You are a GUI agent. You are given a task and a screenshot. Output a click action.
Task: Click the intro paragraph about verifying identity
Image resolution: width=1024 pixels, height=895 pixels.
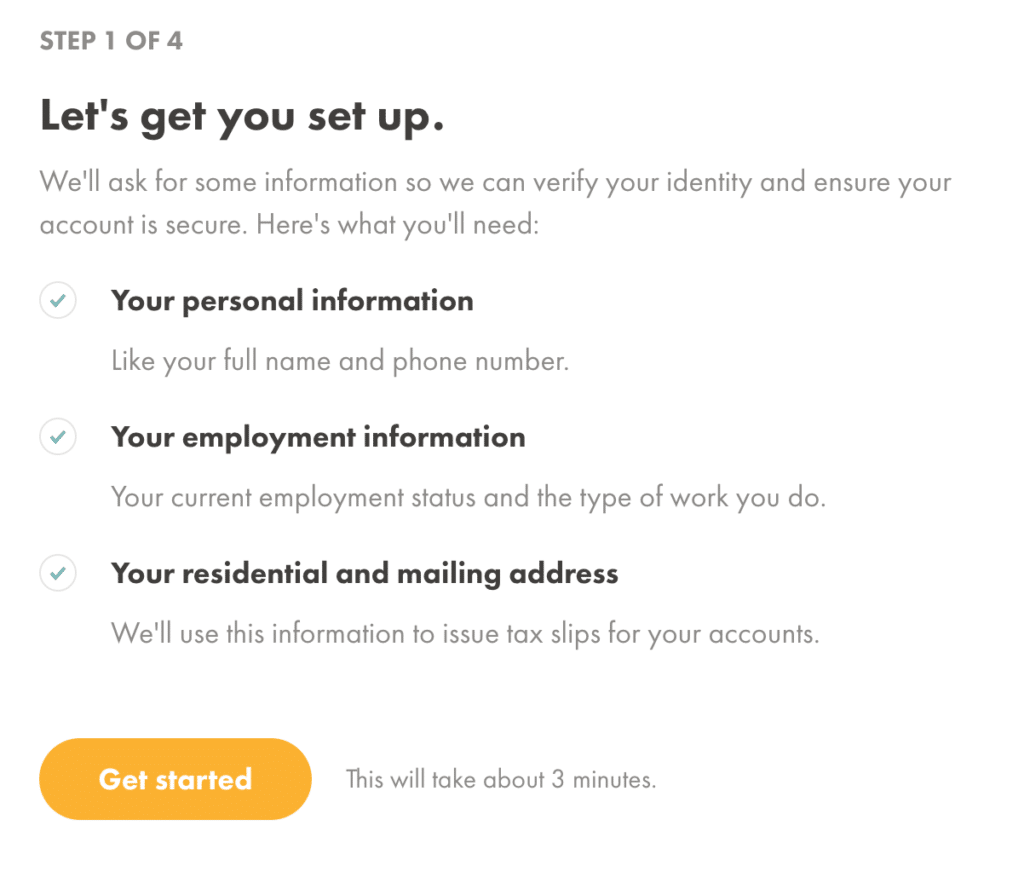click(495, 203)
